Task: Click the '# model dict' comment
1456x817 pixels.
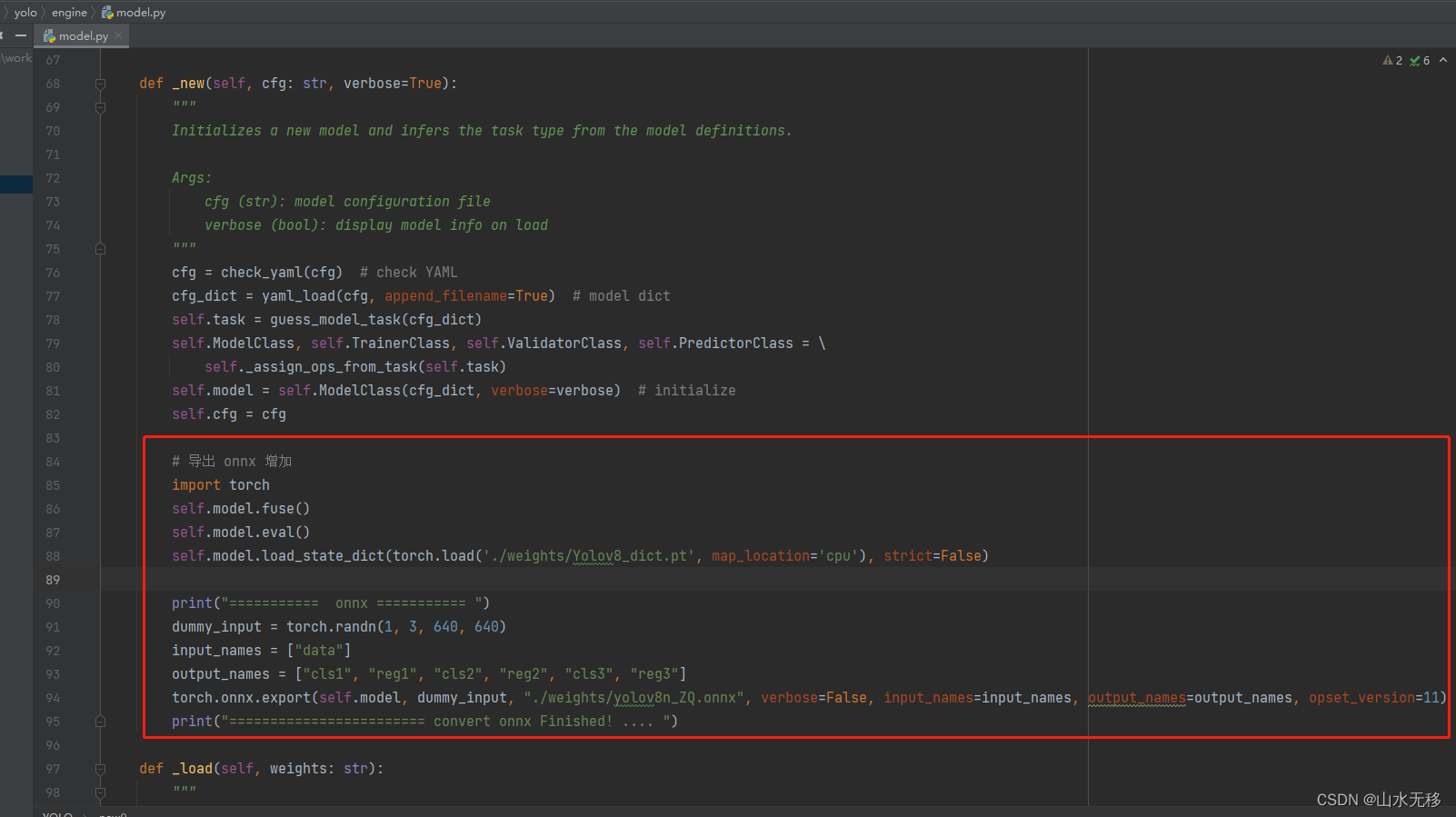Action: (x=621, y=296)
